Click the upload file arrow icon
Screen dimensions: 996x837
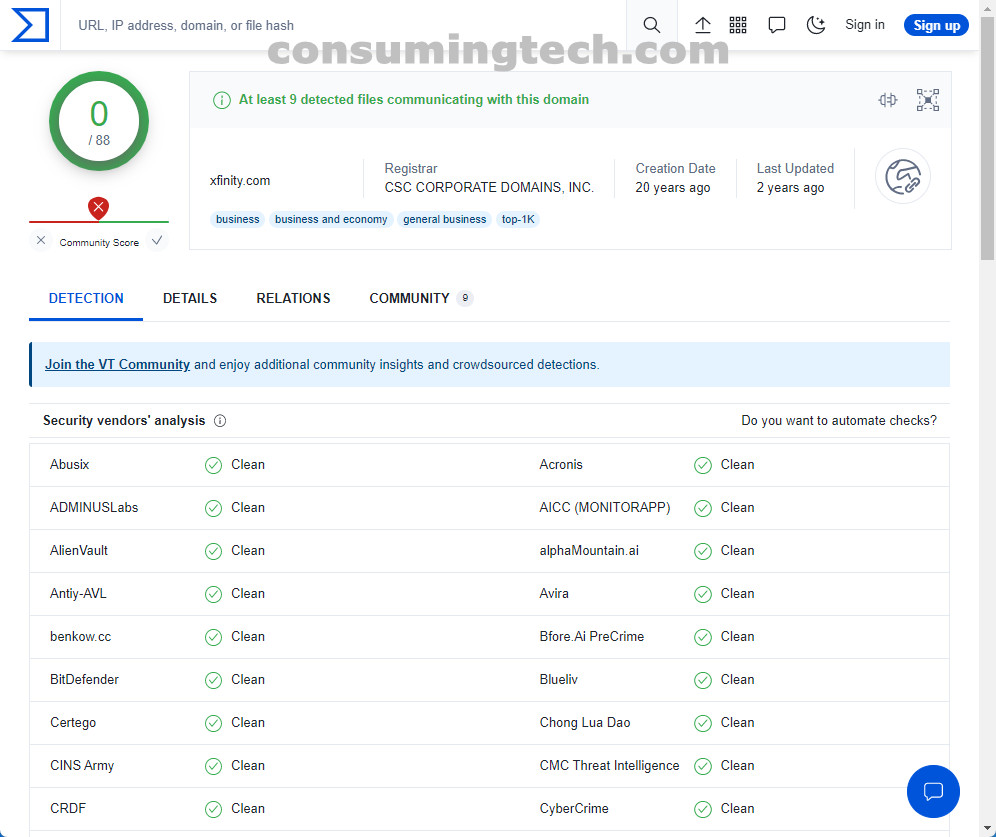[702, 25]
